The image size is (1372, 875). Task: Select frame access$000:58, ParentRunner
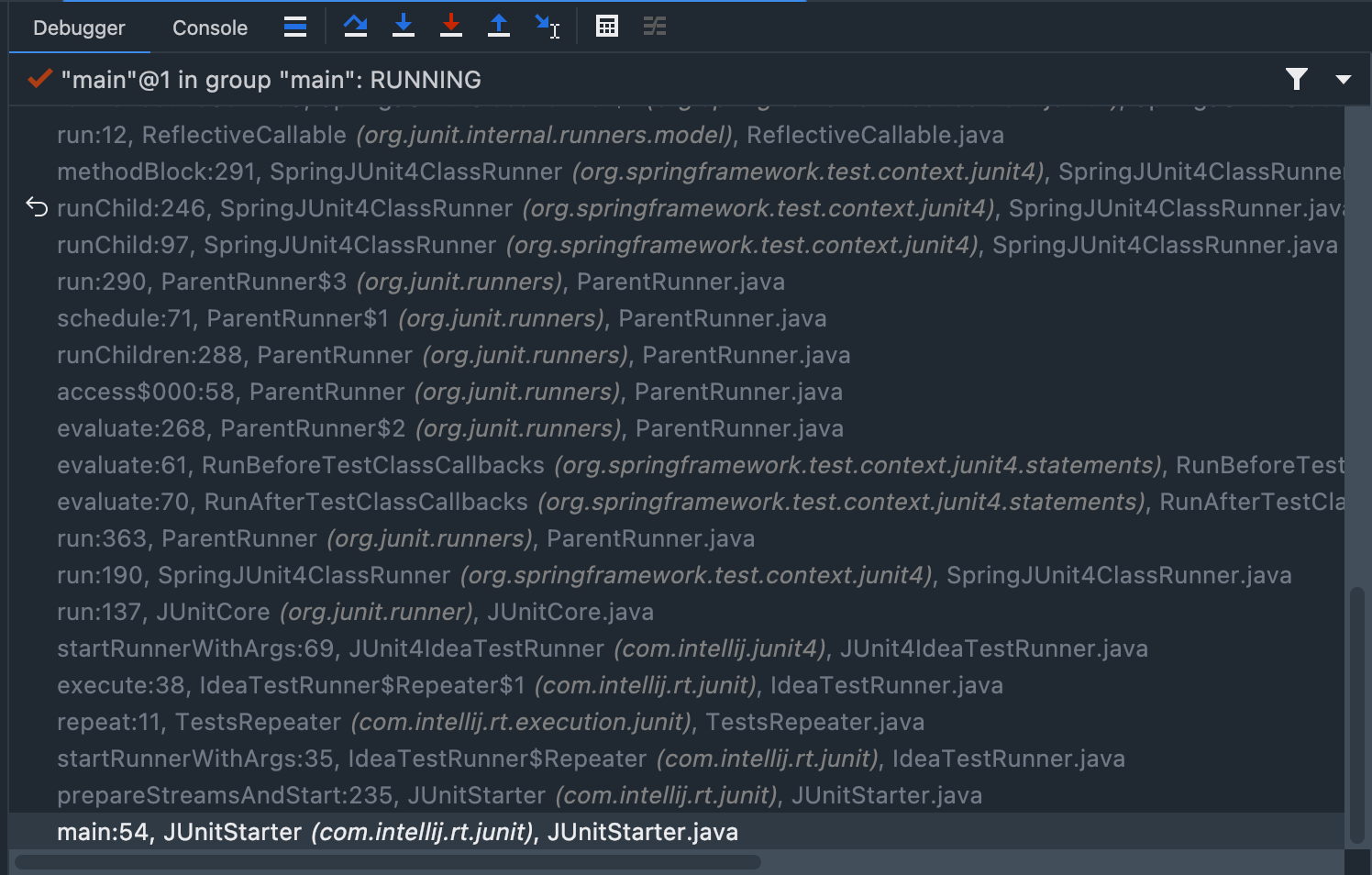[677, 392]
